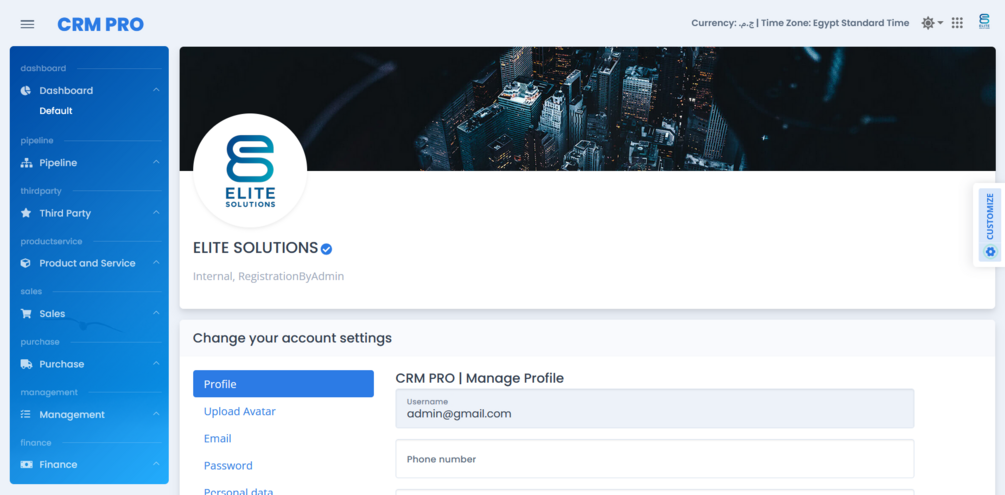This screenshot has height=495, width=1005.
Task: Open the apps grid icon
Action: click(x=957, y=23)
